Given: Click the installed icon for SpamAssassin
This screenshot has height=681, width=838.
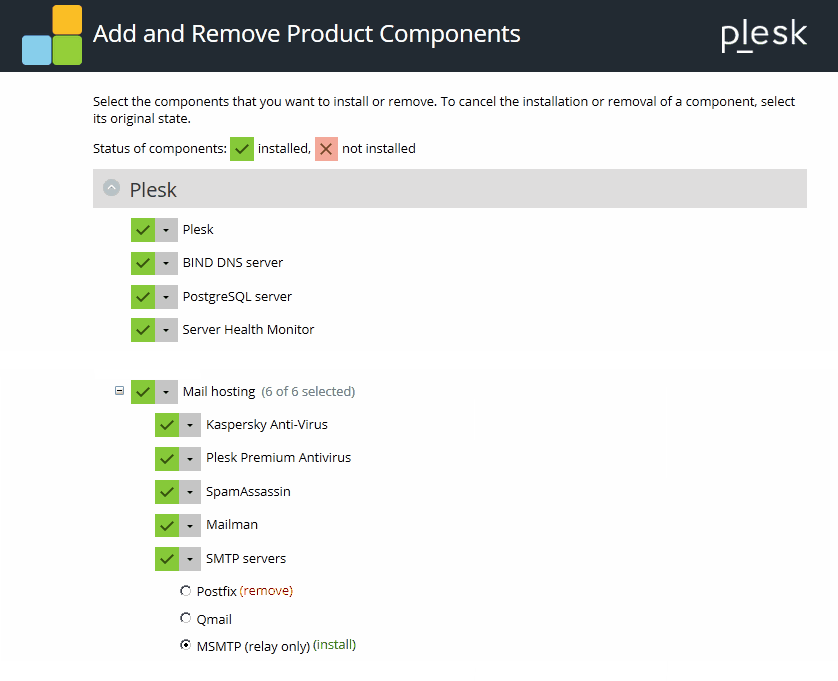Looking at the screenshot, I should 167,492.
